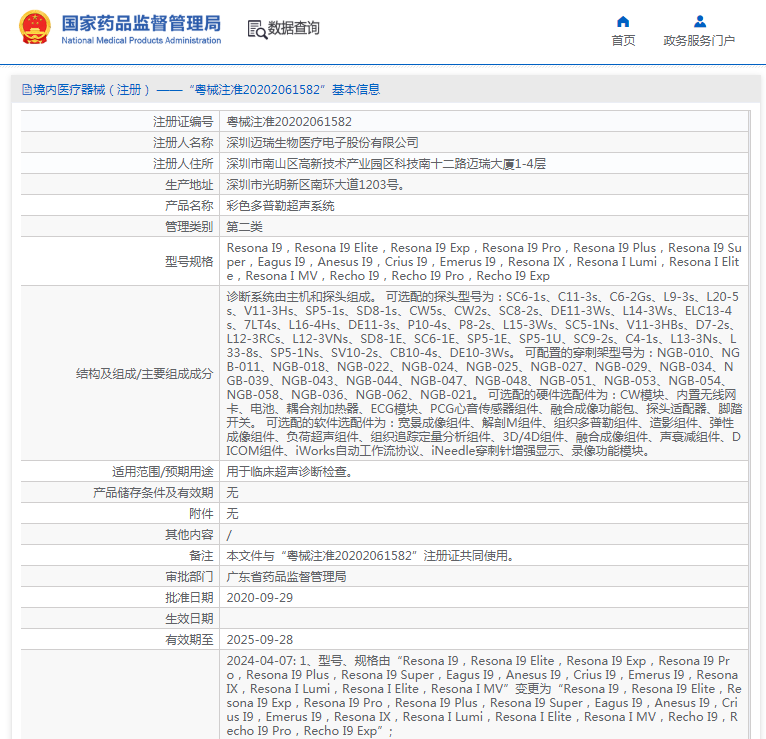
Task: Click the 其他内容 label
Action: tap(189, 535)
